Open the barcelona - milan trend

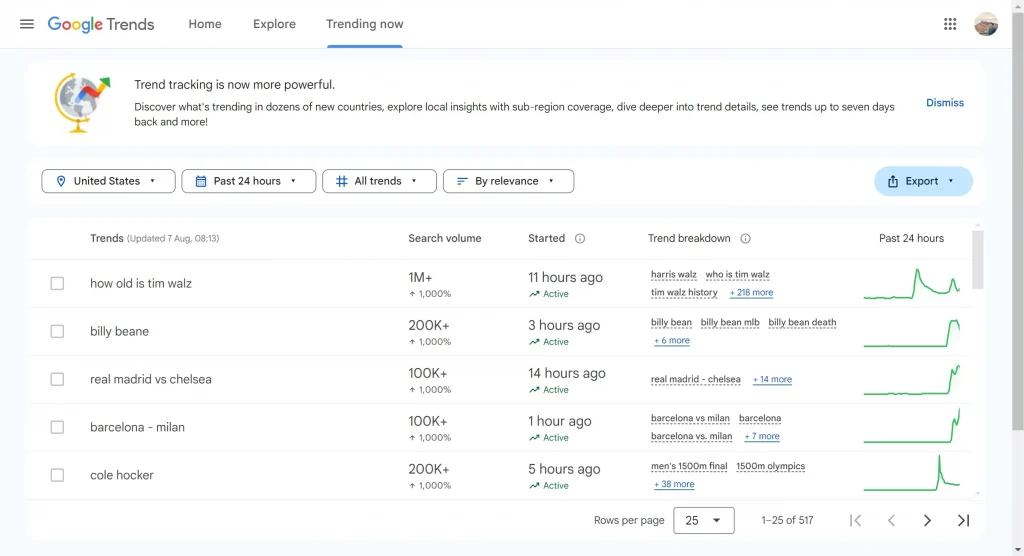tap(137, 427)
